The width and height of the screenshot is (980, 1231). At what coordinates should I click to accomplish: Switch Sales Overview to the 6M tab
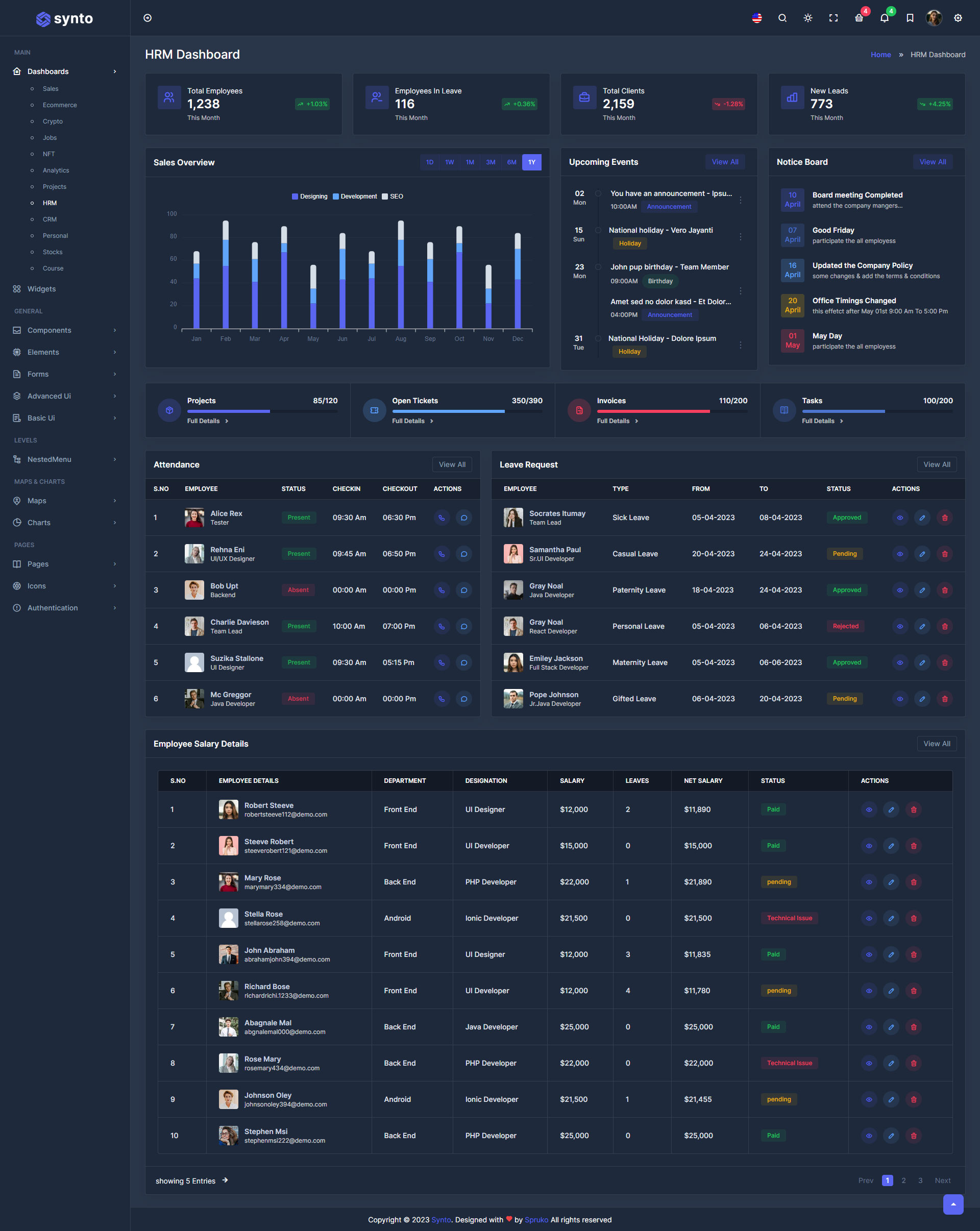tap(512, 162)
